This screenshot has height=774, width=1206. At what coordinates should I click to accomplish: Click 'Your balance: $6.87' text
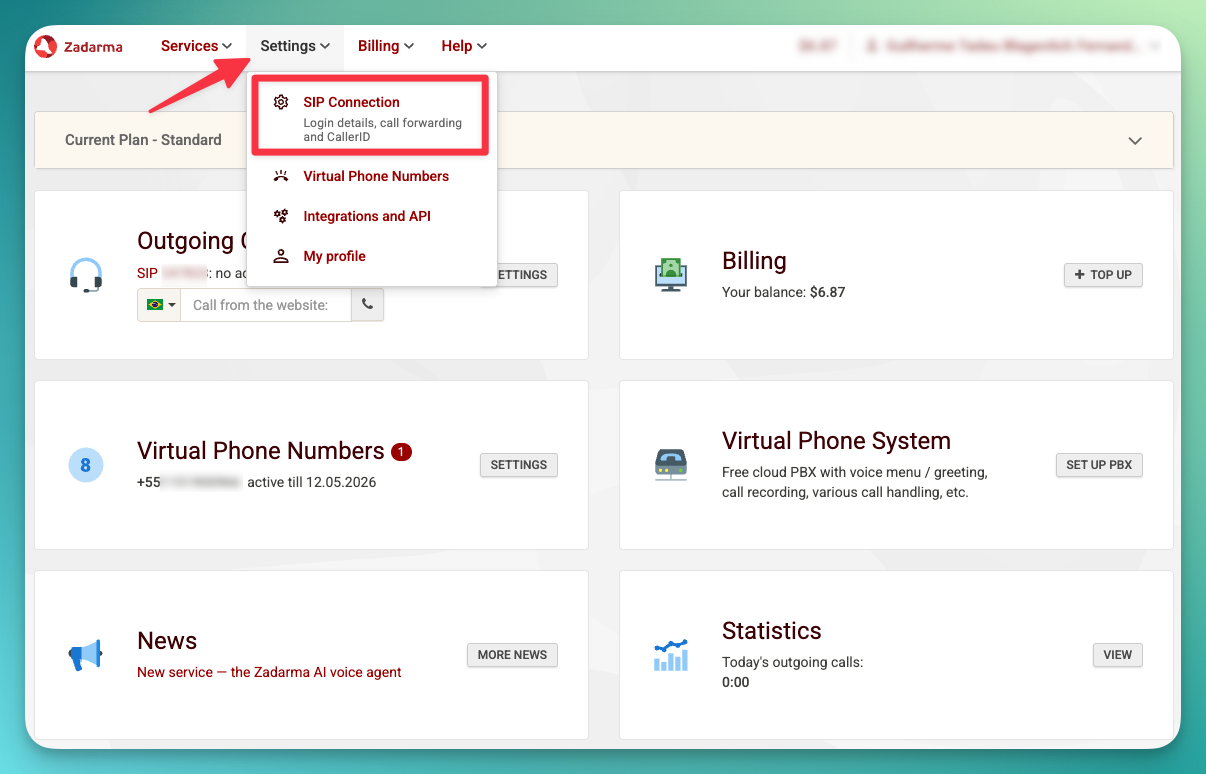[x=783, y=292]
